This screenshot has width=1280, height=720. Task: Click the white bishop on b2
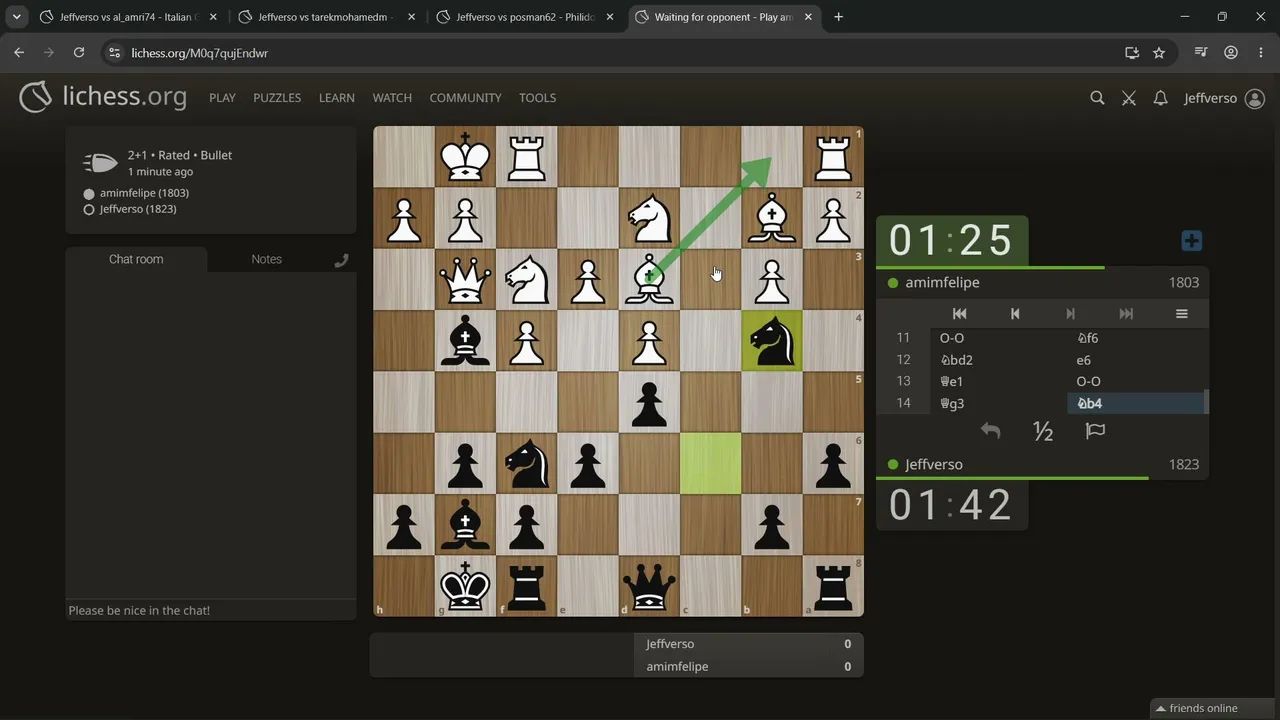click(x=772, y=218)
